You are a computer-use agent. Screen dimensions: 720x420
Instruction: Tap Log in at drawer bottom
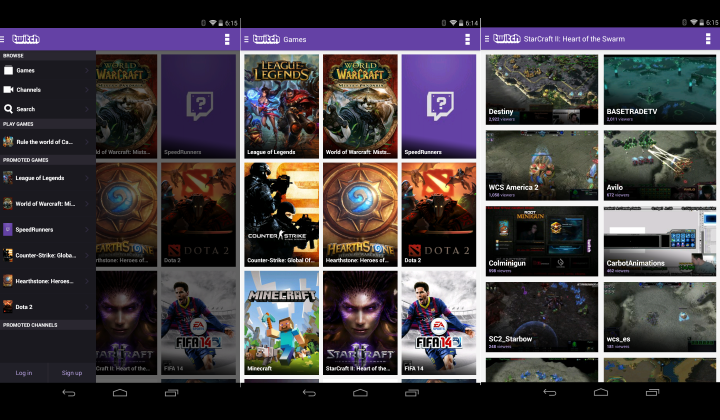[x=24, y=373]
